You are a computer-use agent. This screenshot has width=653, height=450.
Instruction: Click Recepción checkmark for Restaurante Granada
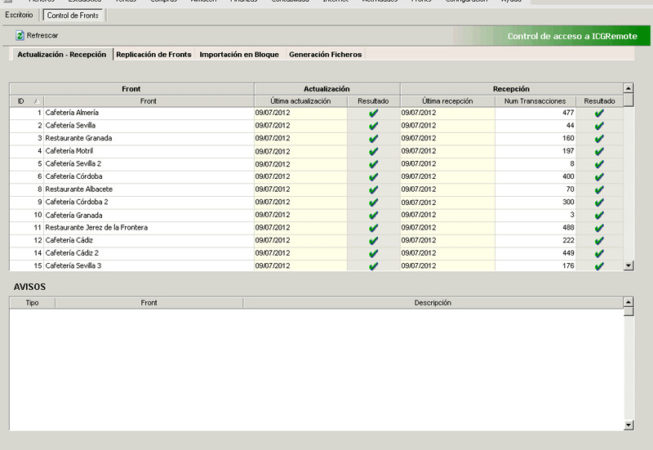599,138
